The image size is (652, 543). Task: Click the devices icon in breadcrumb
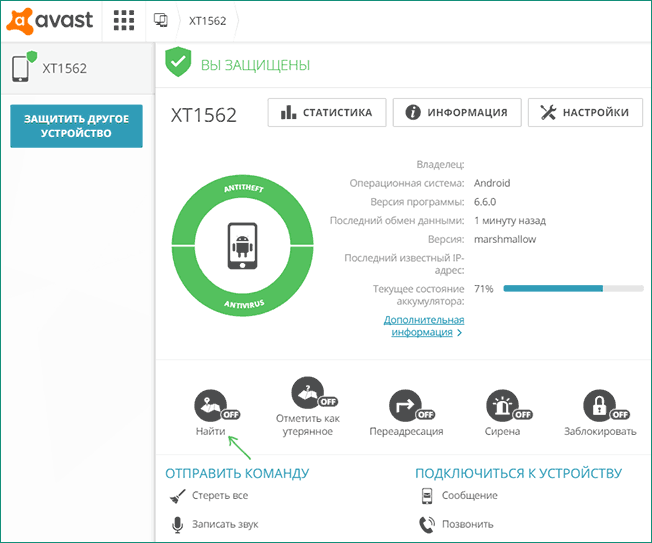pos(160,20)
